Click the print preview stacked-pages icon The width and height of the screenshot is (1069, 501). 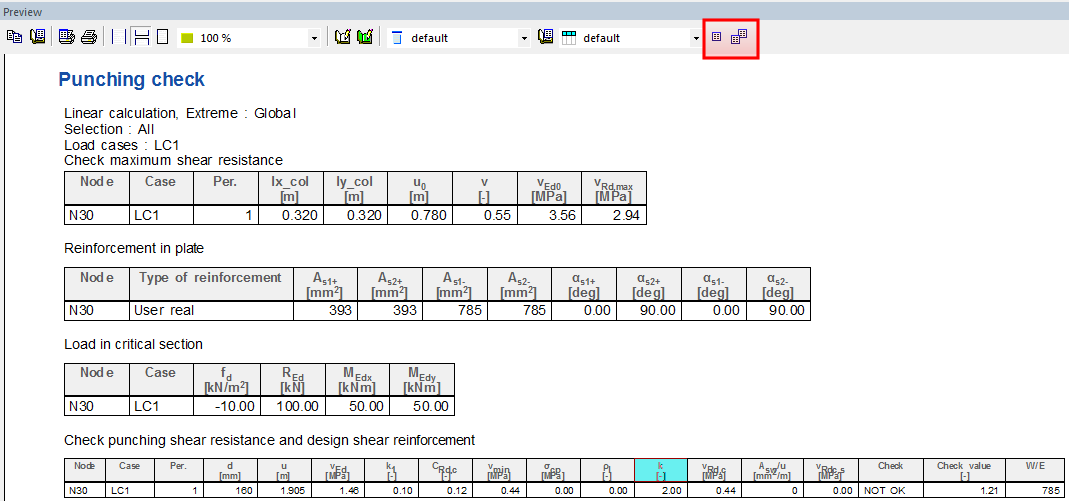point(66,38)
